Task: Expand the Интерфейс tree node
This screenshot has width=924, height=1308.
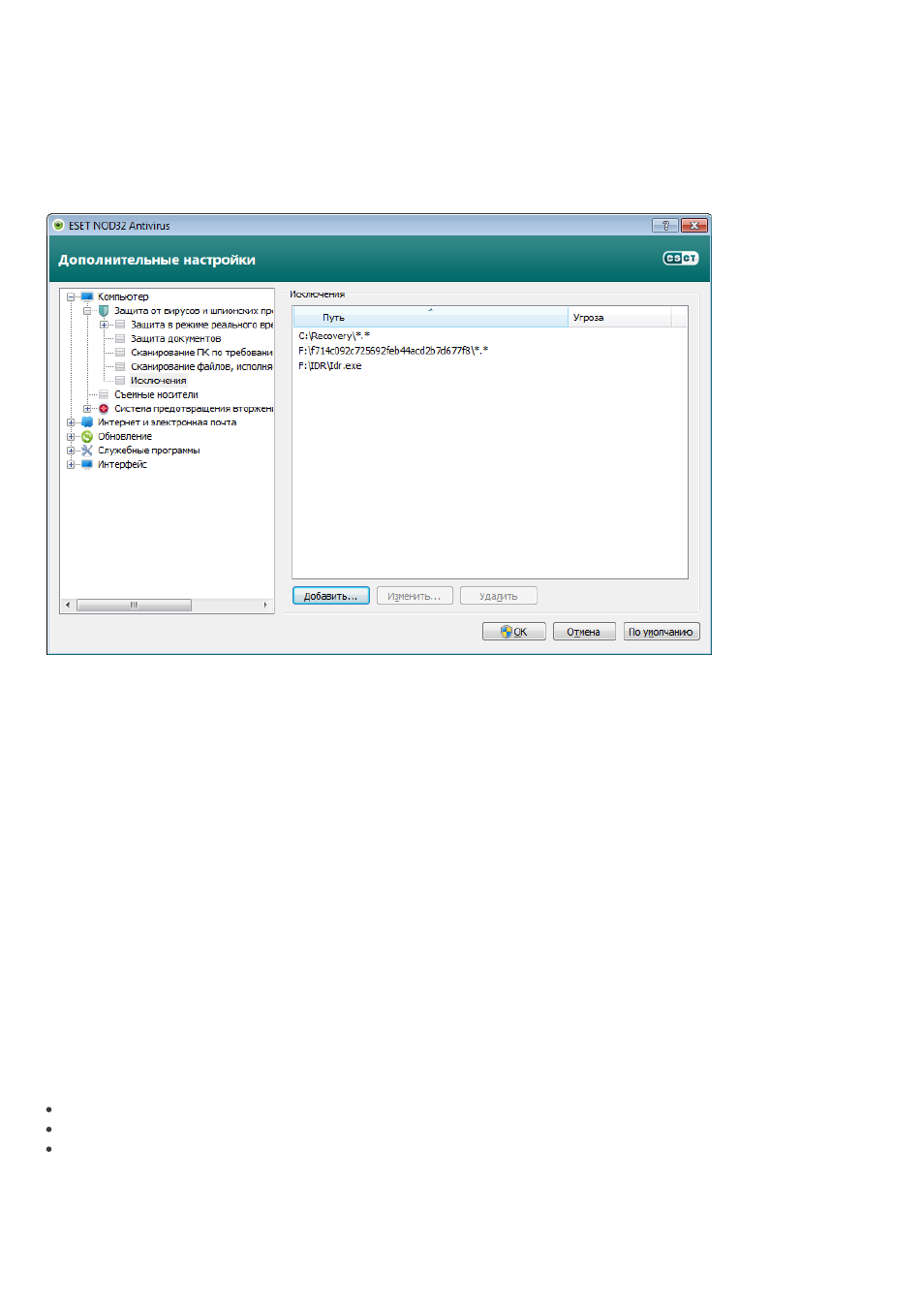Action: pyautogui.click(x=71, y=464)
